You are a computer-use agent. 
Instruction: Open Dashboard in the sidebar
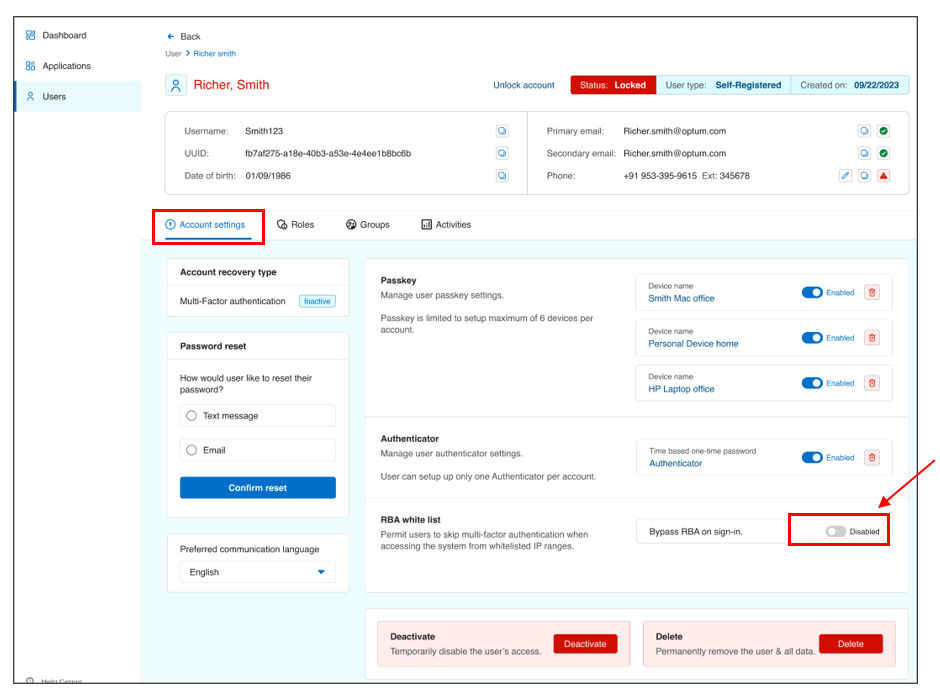(x=64, y=35)
